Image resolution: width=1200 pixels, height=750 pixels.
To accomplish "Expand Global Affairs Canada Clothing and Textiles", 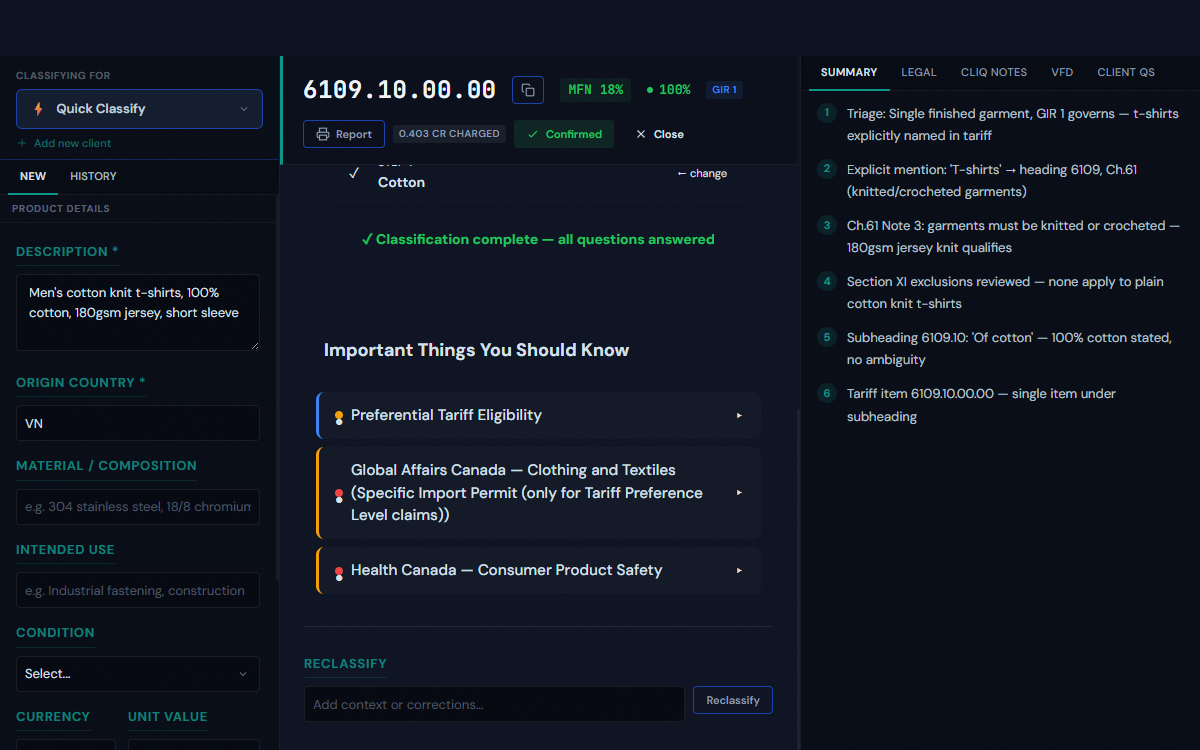I will (x=538, y=493).
